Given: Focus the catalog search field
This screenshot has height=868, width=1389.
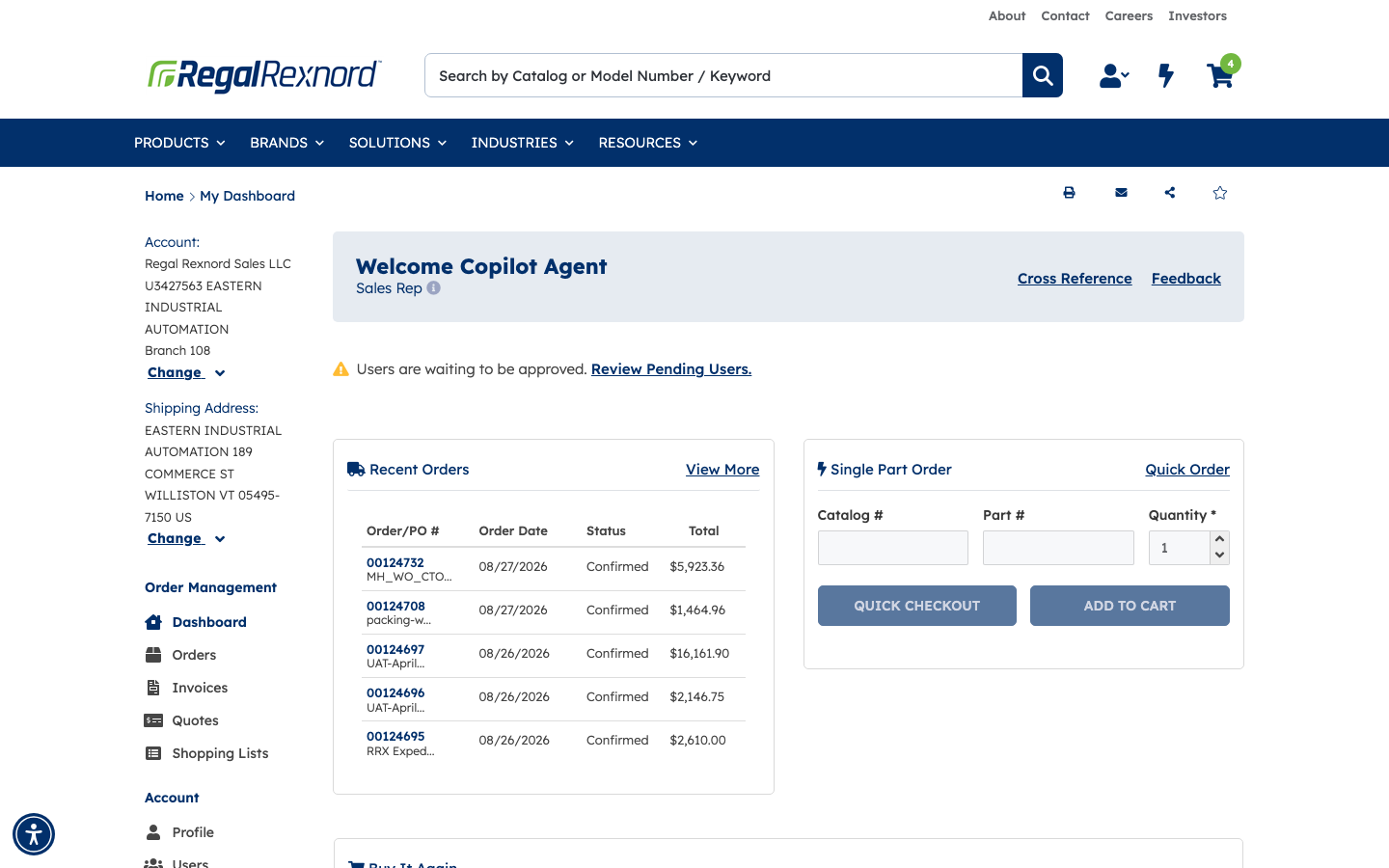Looking at the screenshot, I should [x=723, y=75].
